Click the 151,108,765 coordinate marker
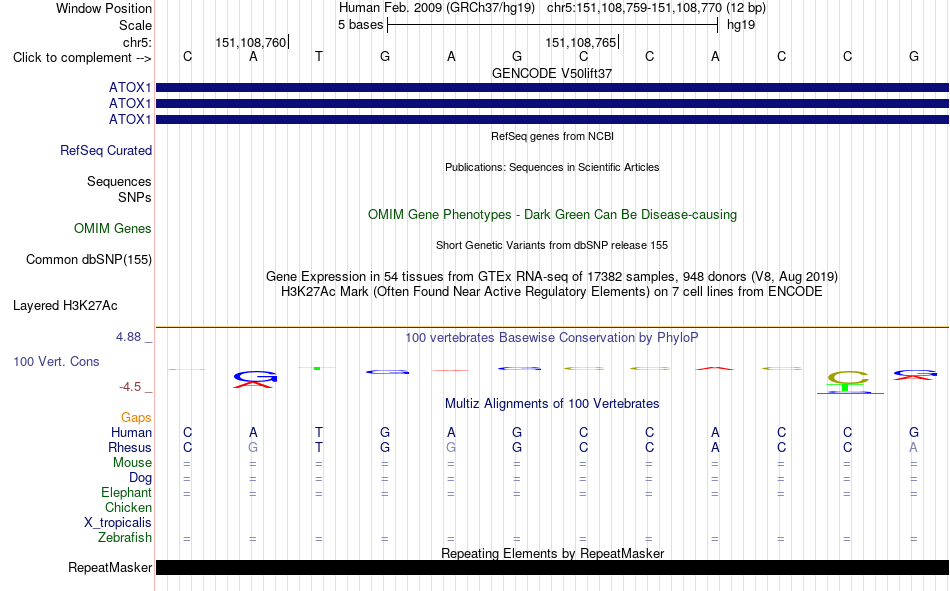 point(580,42)
